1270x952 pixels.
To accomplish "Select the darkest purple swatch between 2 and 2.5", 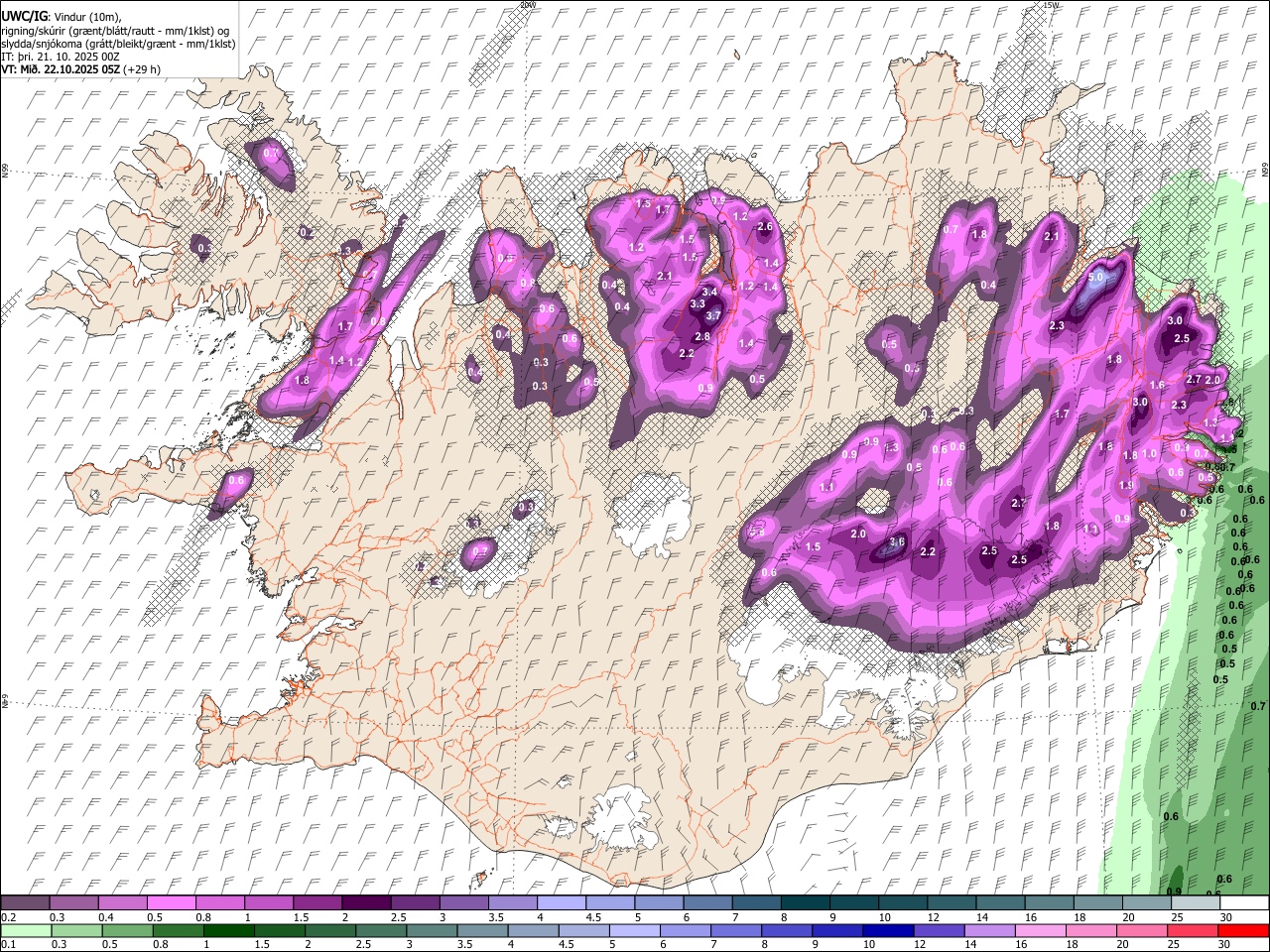I will [366, 902].
